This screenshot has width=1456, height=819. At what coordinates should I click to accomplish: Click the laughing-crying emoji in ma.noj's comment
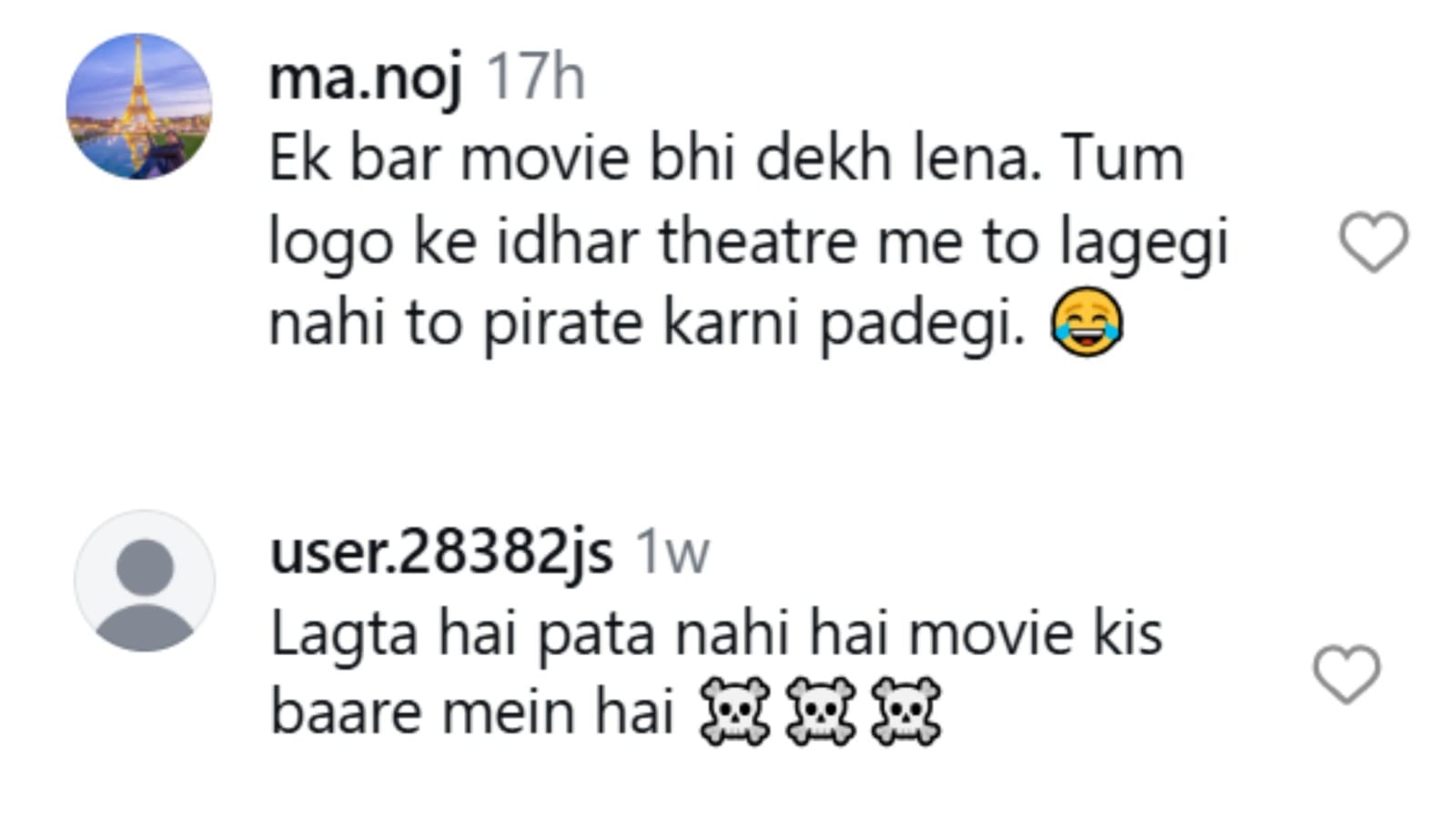point(1087,322)
